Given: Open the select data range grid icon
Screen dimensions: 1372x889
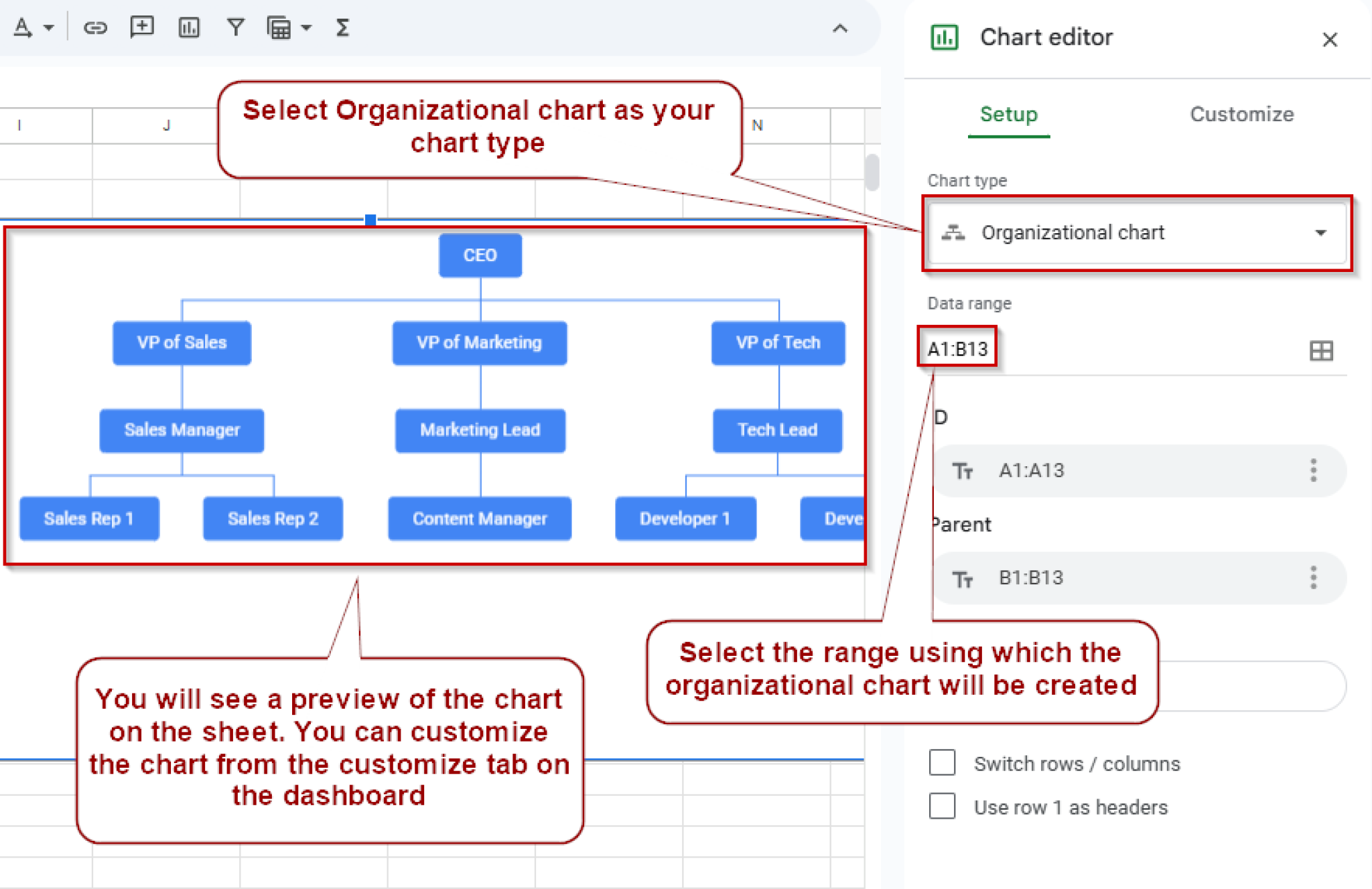Looking at the screenshot, I should (x=1320, y=350).
